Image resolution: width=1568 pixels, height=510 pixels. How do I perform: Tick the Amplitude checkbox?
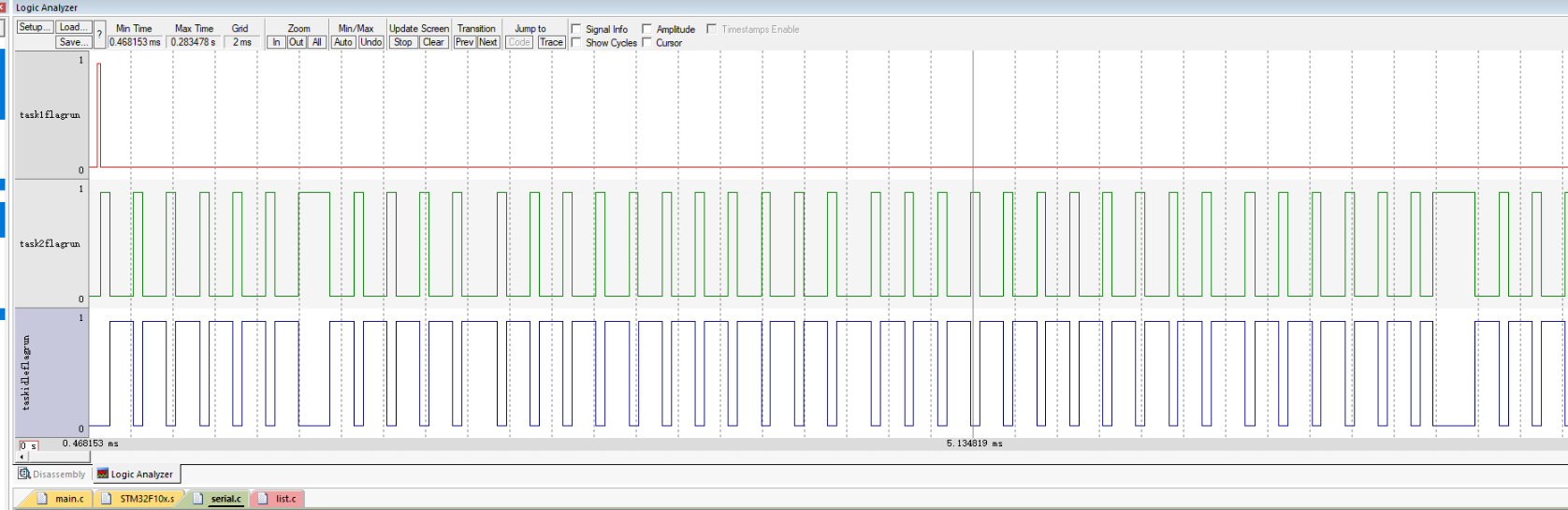pos(646,29)
